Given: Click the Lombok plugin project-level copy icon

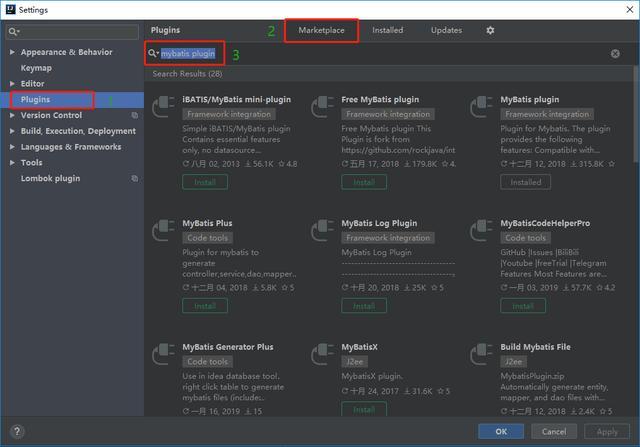Looking at the screenshot, I should point(135,178).
